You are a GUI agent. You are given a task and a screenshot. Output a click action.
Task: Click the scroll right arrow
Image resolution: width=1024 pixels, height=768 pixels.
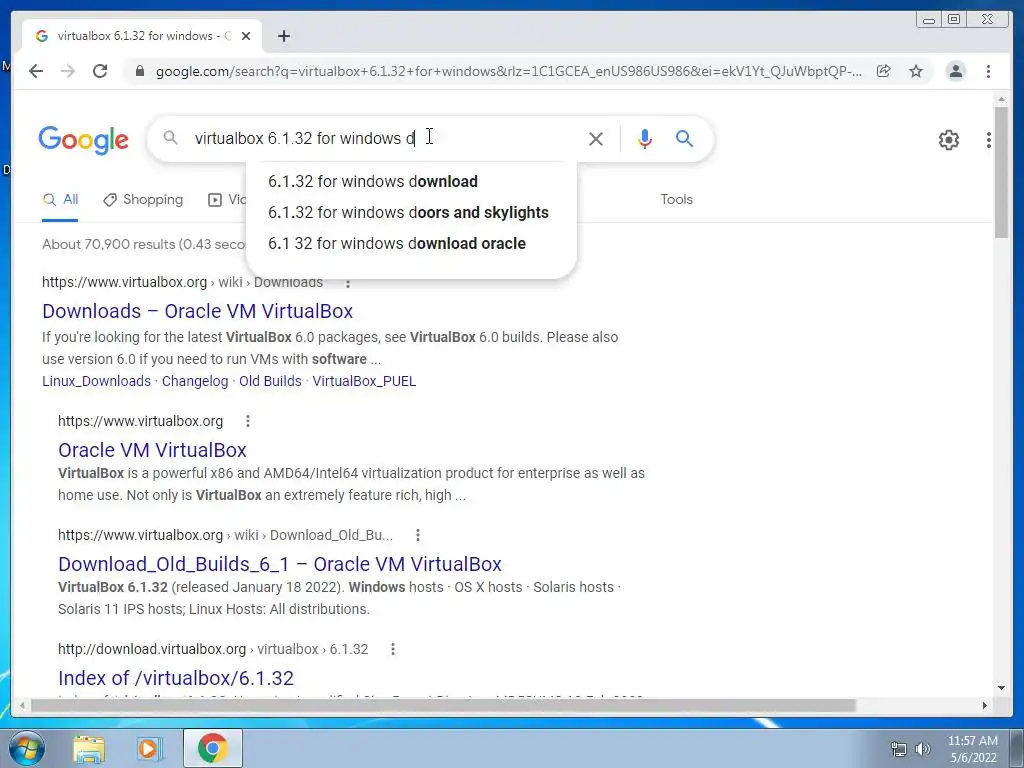pos(985,706)
